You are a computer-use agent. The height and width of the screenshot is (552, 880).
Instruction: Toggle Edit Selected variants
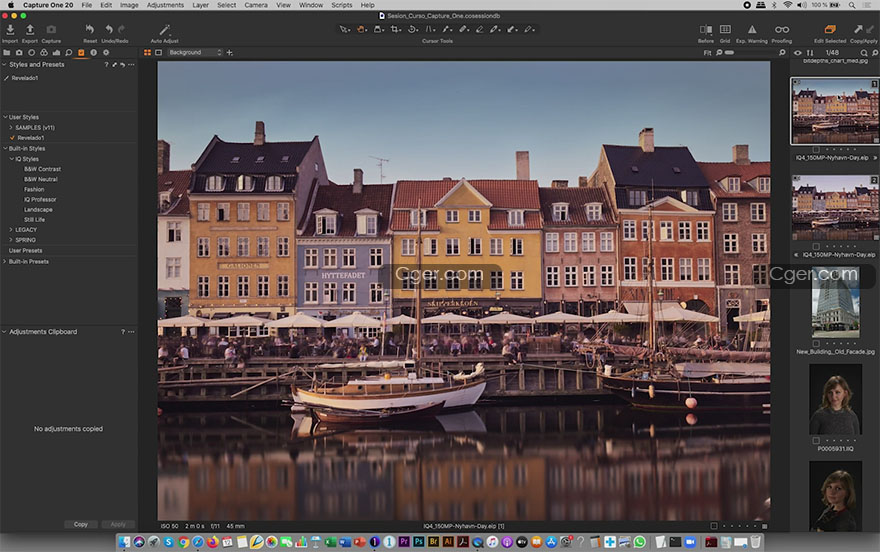pyautogui.click(x=830, y=29)
